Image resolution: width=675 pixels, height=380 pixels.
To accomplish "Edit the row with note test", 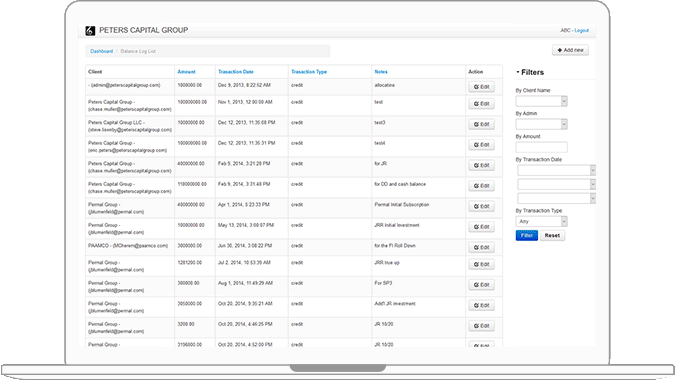I will pyautogui.click(x=481, y=104).
